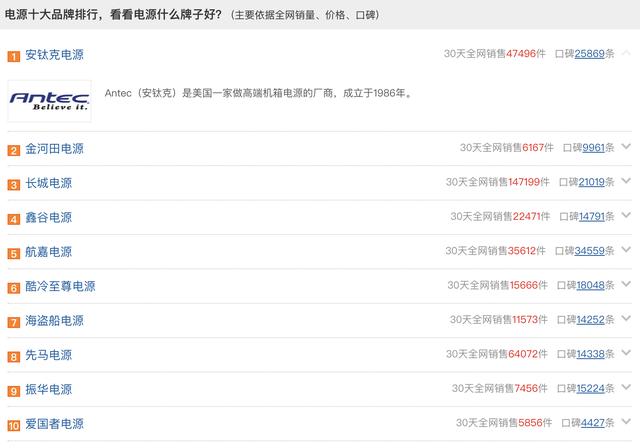640x448 pixels.
Task: Open 安钛克 reviews count 25869
Action: (x=589, y=54)
